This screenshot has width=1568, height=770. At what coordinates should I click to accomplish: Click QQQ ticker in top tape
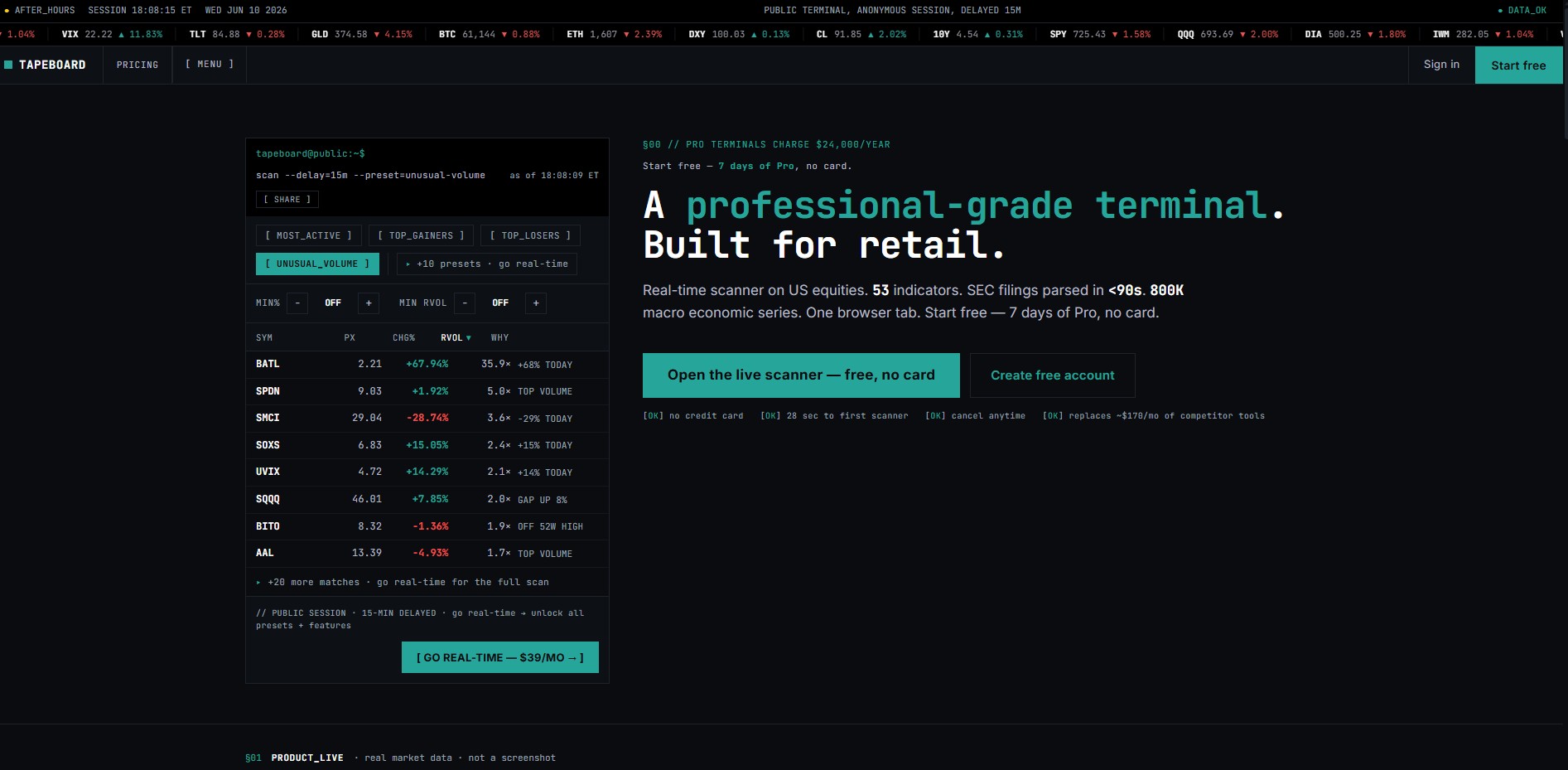tap(1228, 35)
